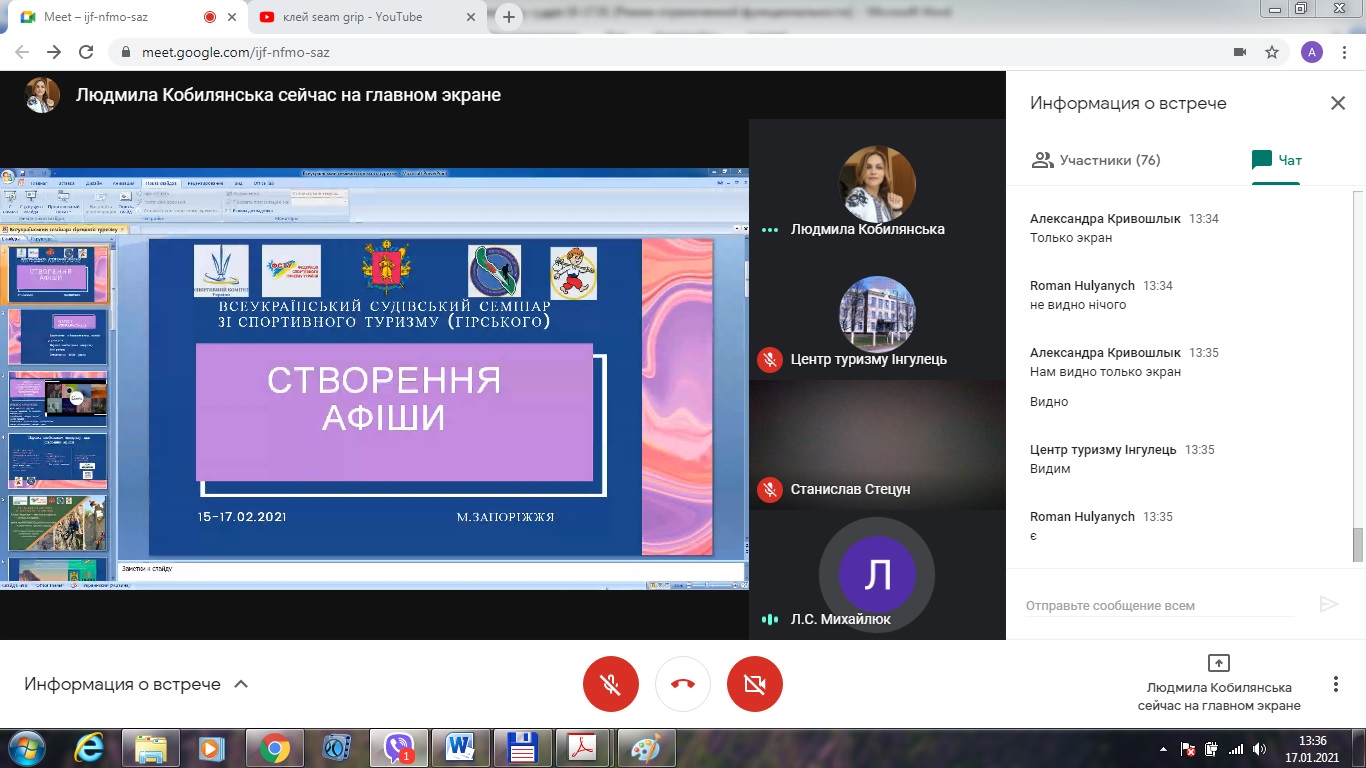Click Информация о встрече text at bottom left
This screenshot has width=1366, height=768.
pyautogui.click(x=122, y=685)
